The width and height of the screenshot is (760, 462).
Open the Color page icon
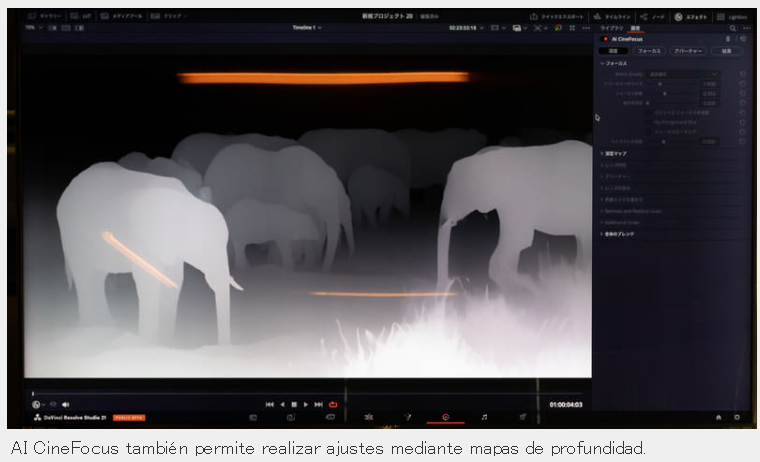pos(445,417)
